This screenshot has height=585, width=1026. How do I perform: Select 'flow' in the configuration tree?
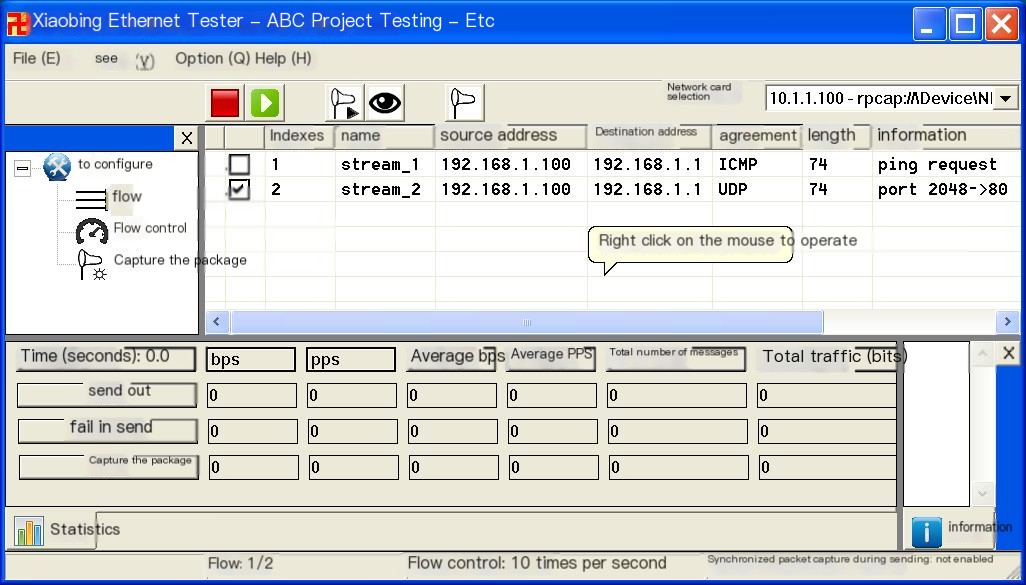(126, 196)
